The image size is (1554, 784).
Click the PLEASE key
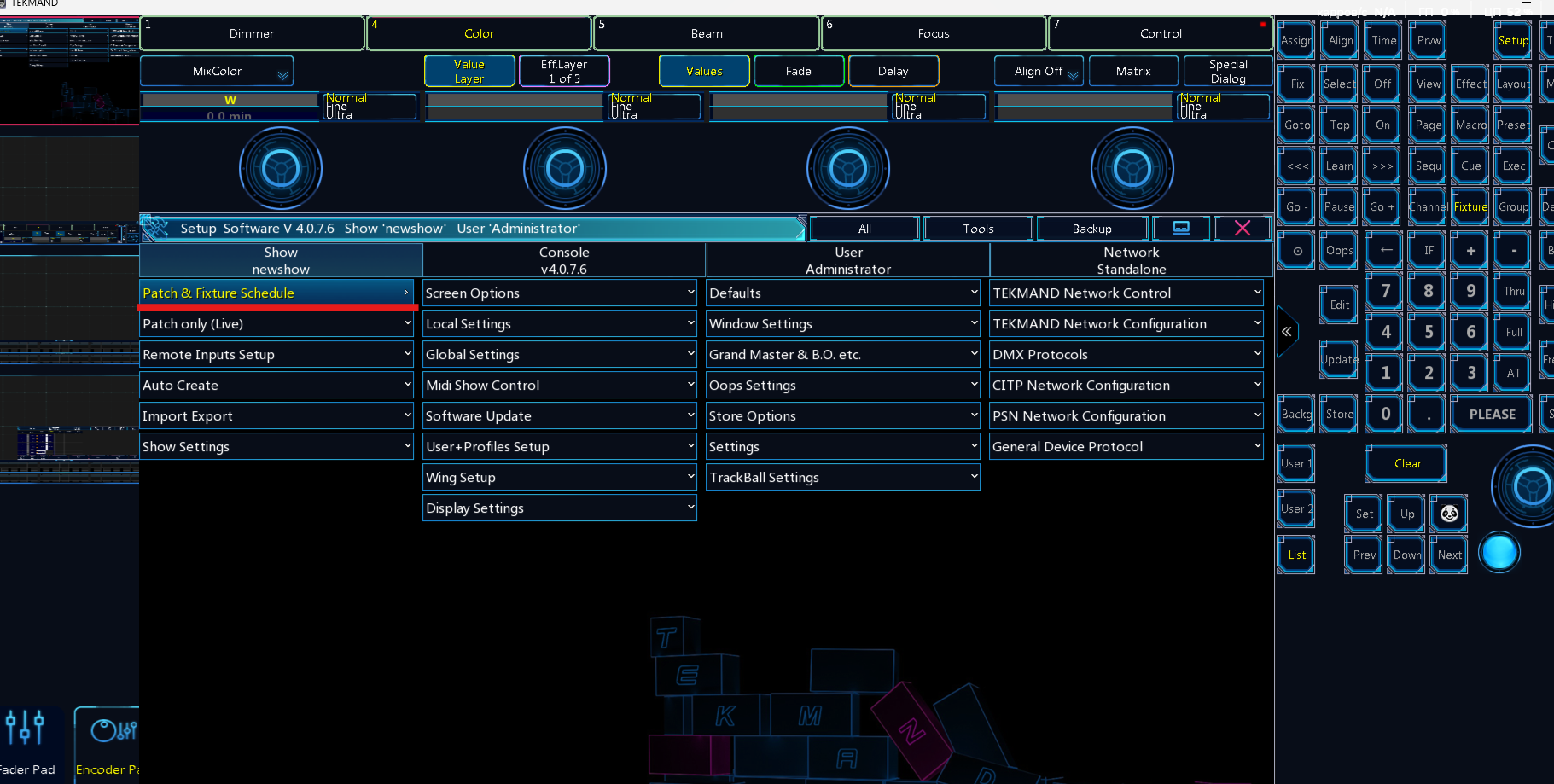click(1492, 415)
